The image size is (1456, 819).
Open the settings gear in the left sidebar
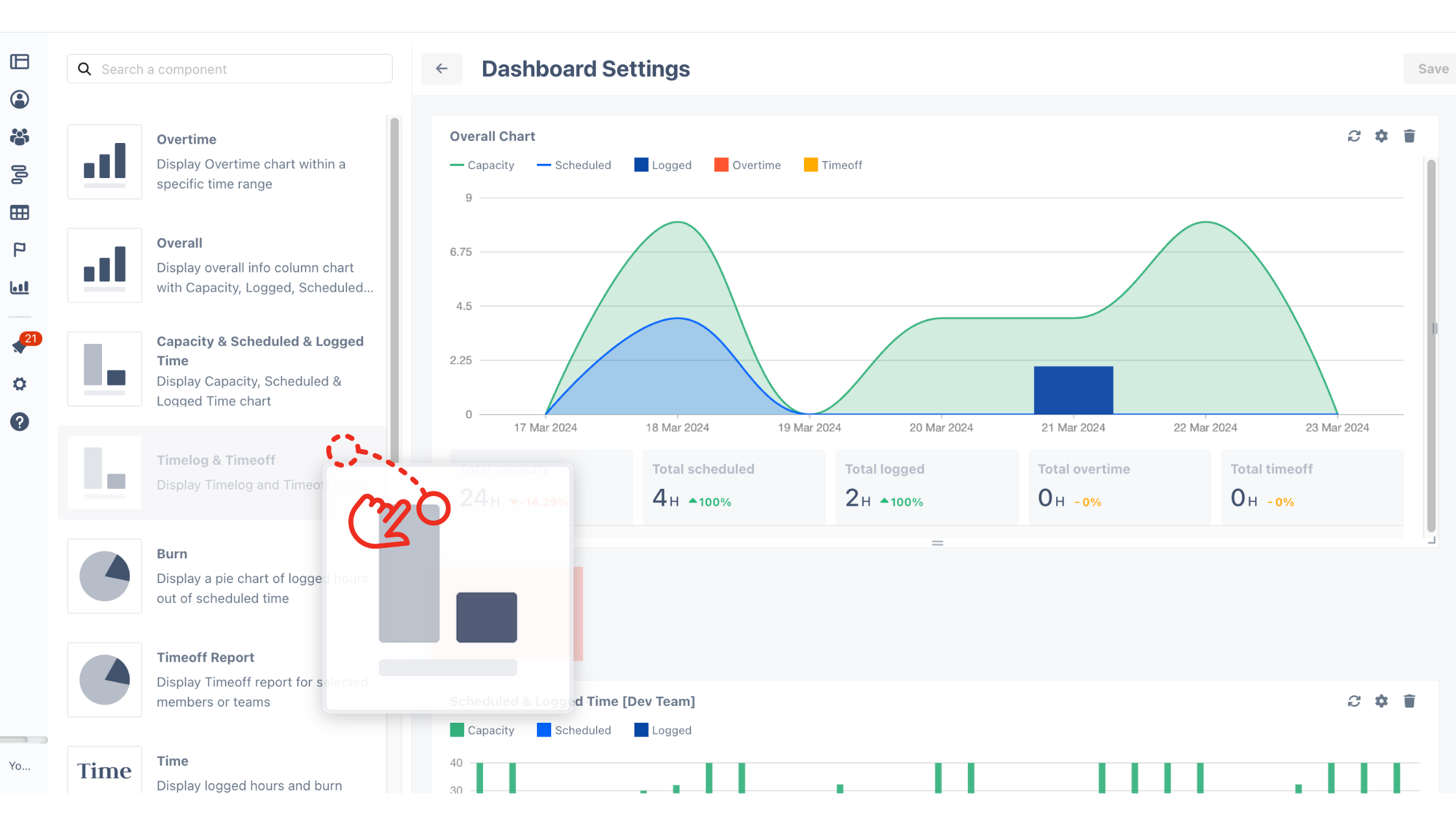click(20, 384)
